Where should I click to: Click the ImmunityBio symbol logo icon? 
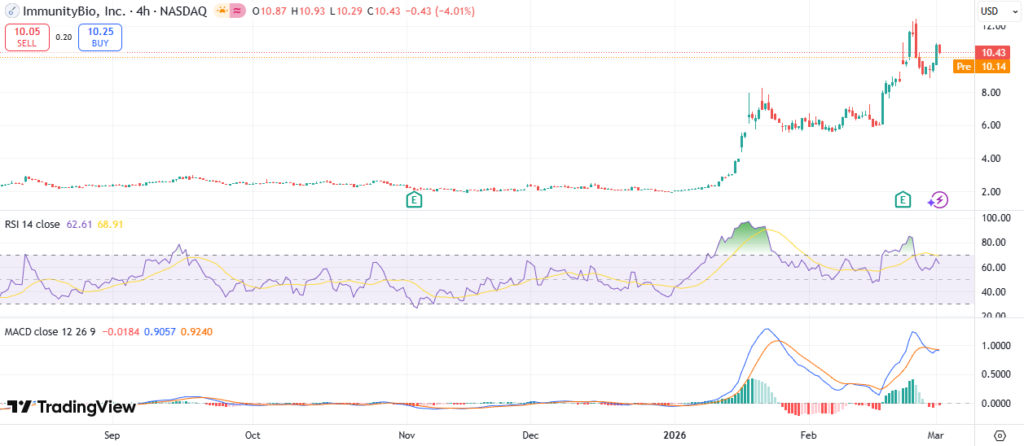coord(14,11)
